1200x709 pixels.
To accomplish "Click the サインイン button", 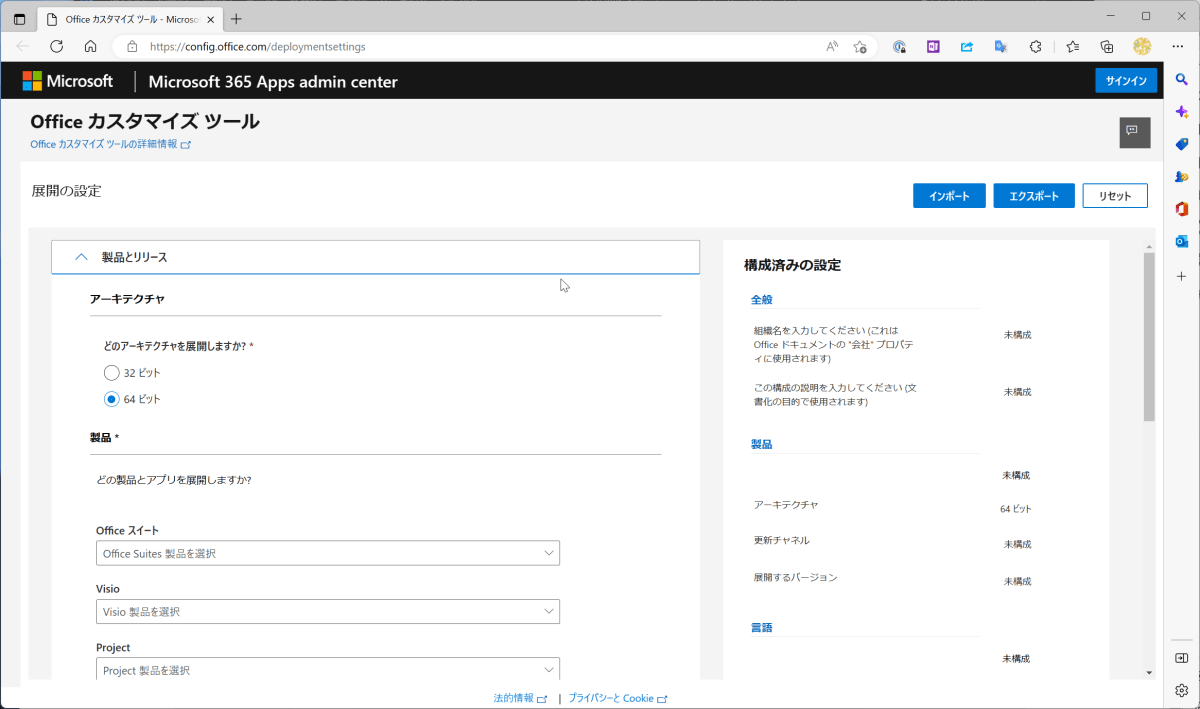I will [x=1126, y=81].
